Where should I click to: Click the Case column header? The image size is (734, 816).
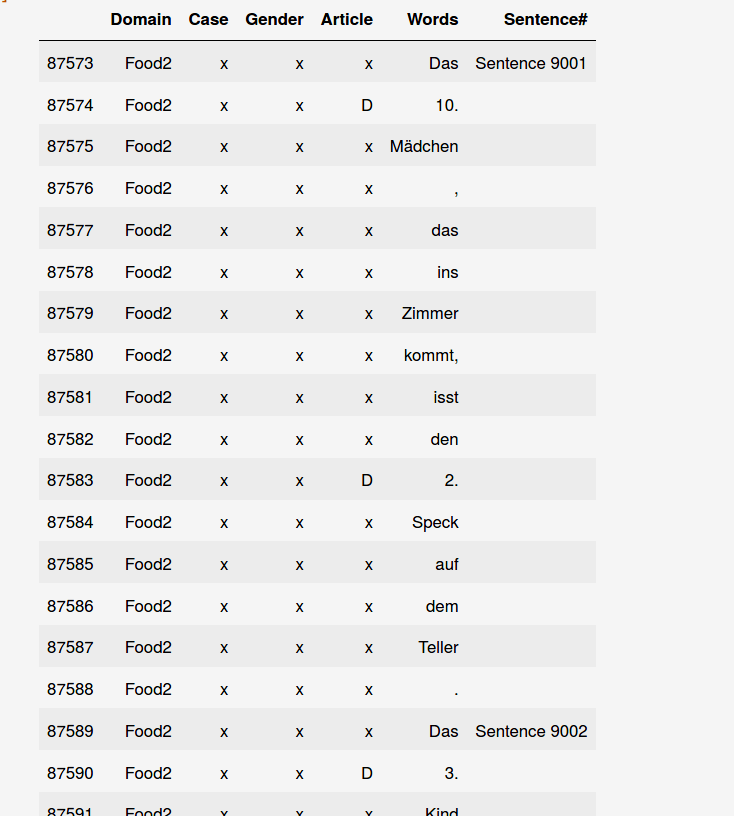click(x=208, y=19)
